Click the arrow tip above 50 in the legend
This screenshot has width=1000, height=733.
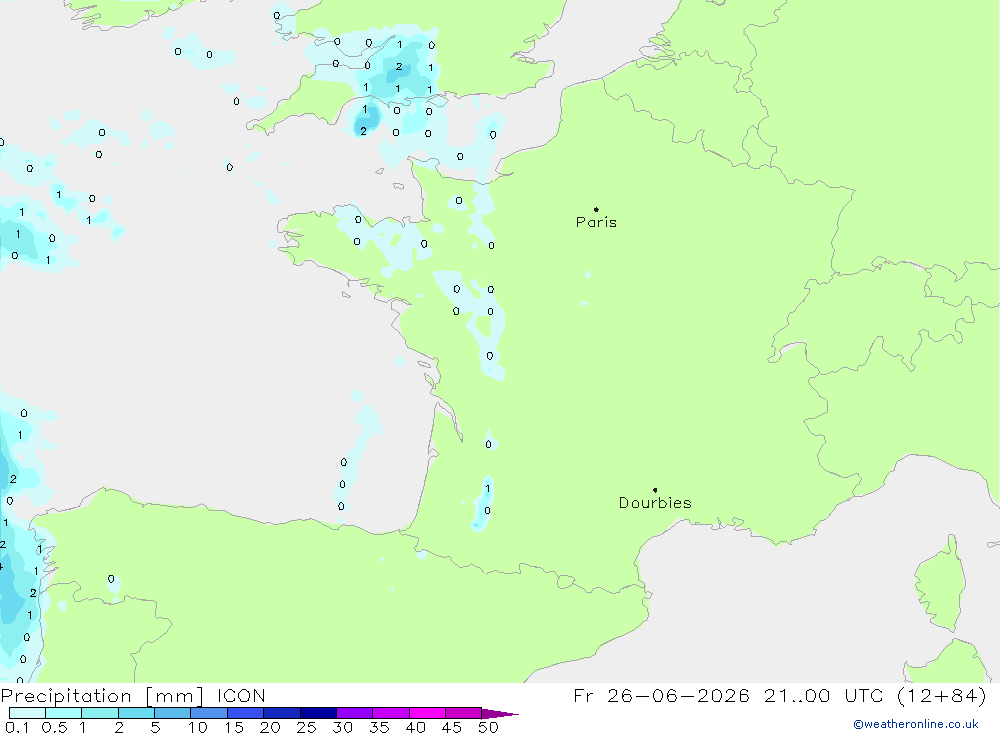pos(500,714)
